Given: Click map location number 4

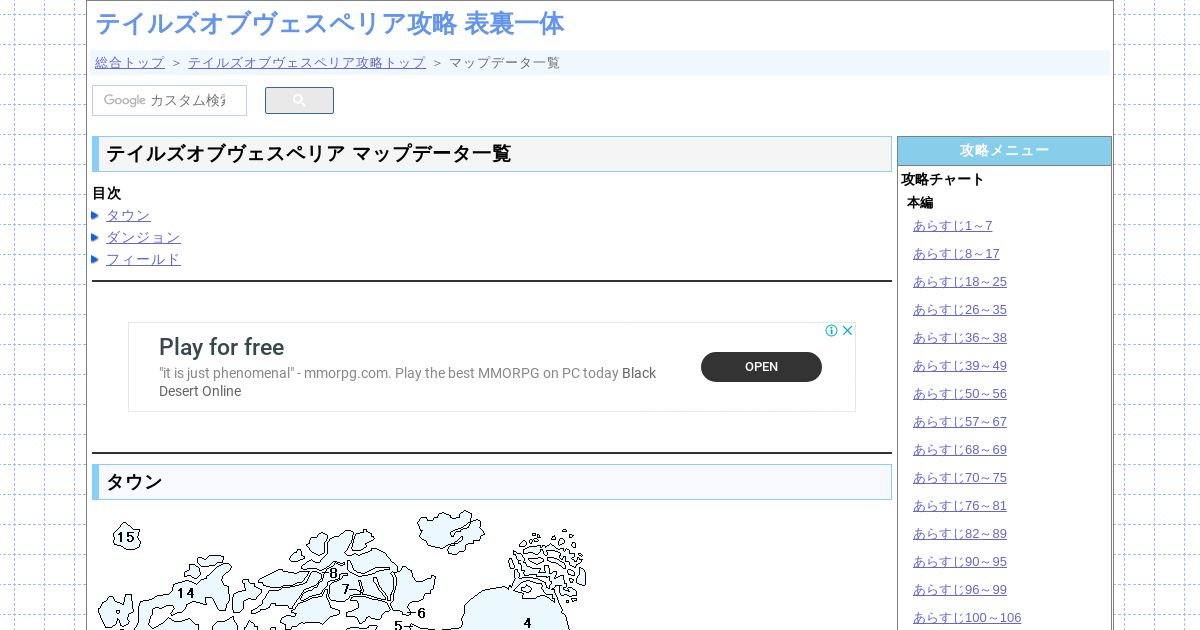Looking at the screenshot, I should click(x=527, y=623).
